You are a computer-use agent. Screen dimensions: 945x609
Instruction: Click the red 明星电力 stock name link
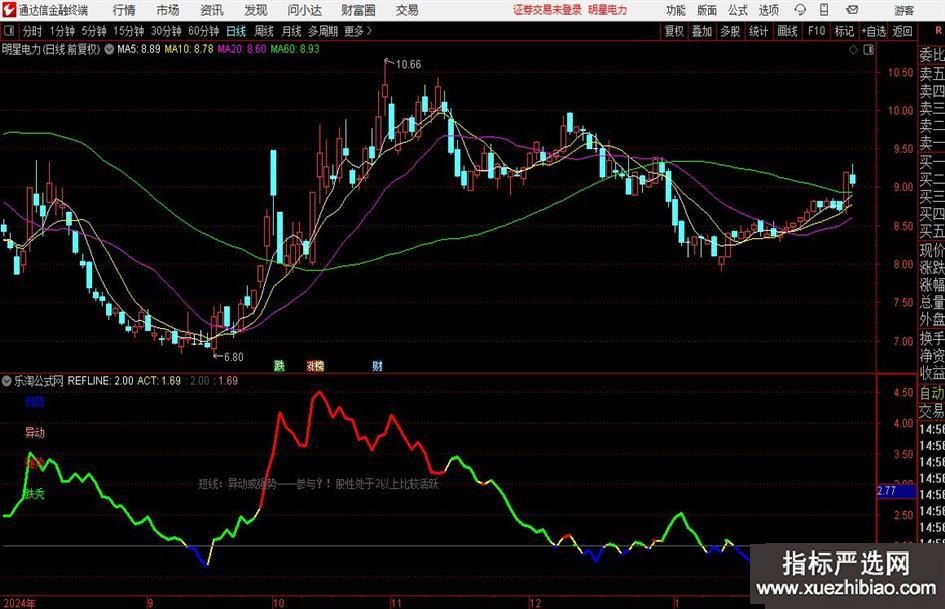608,10
